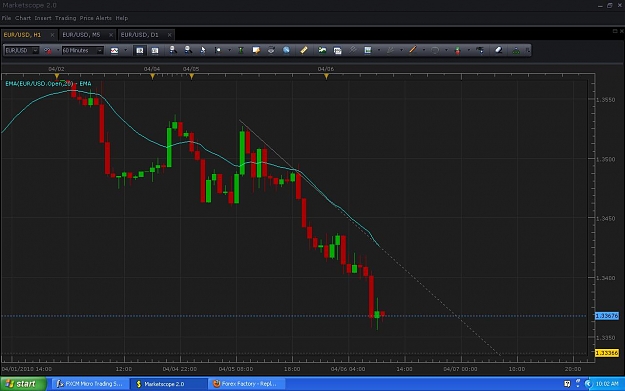Select the ellipse shape drawing tool
Viewport: 625px width, 391px height.
(435, 50)
